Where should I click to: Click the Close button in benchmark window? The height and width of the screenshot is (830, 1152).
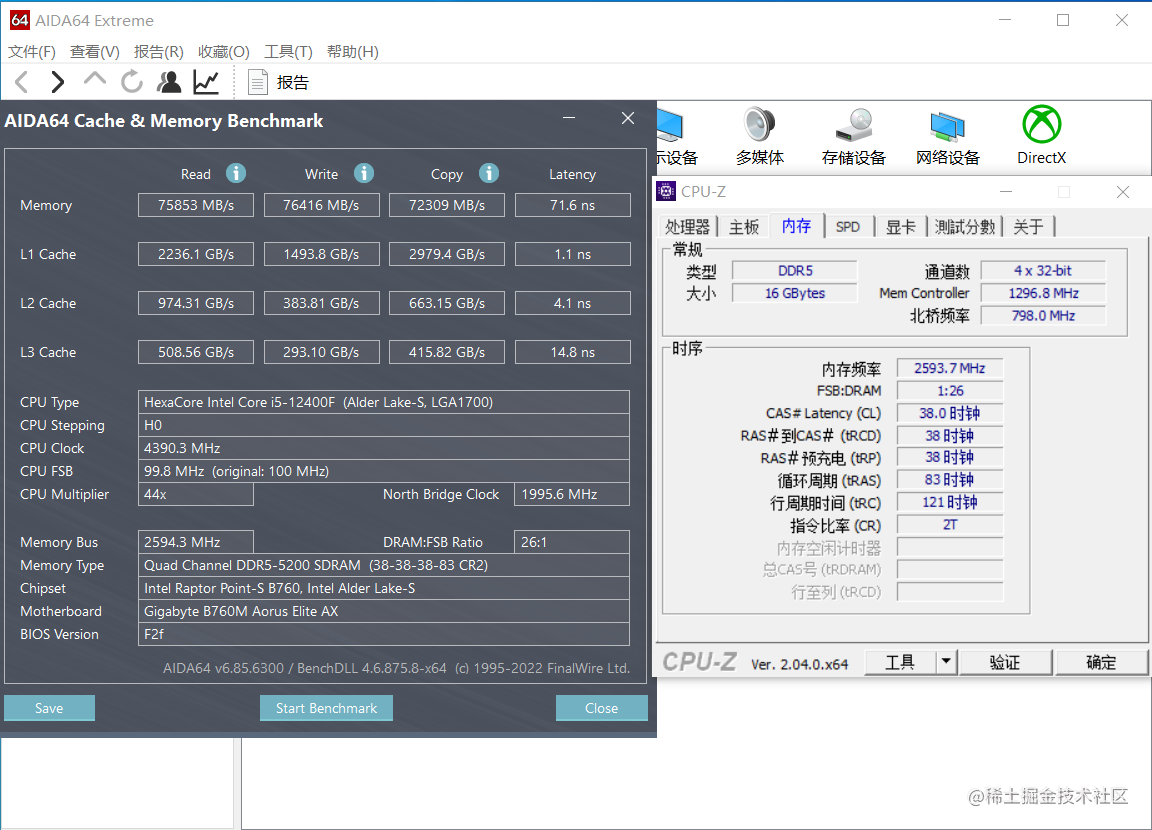point(602,708)
